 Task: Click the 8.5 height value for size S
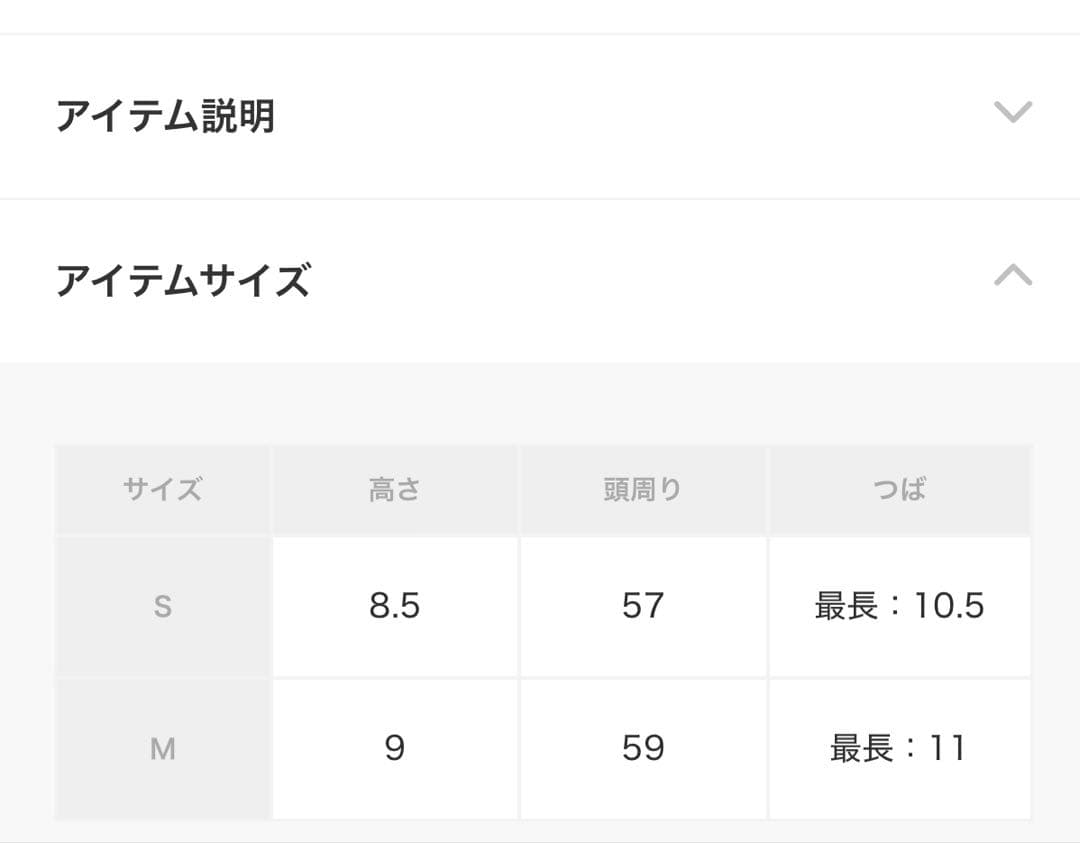point(395,605)
